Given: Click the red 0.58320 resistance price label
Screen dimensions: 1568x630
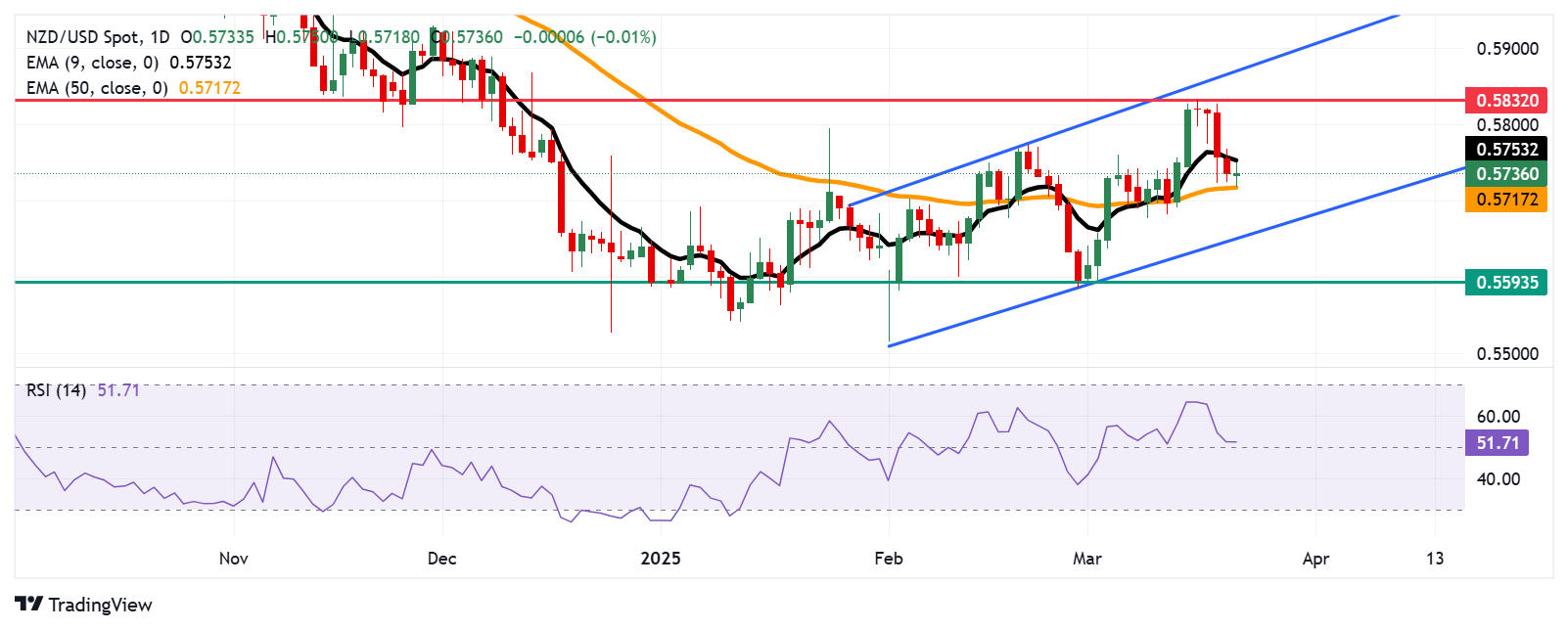Looking at the screenshot, I should point(1506,100).
